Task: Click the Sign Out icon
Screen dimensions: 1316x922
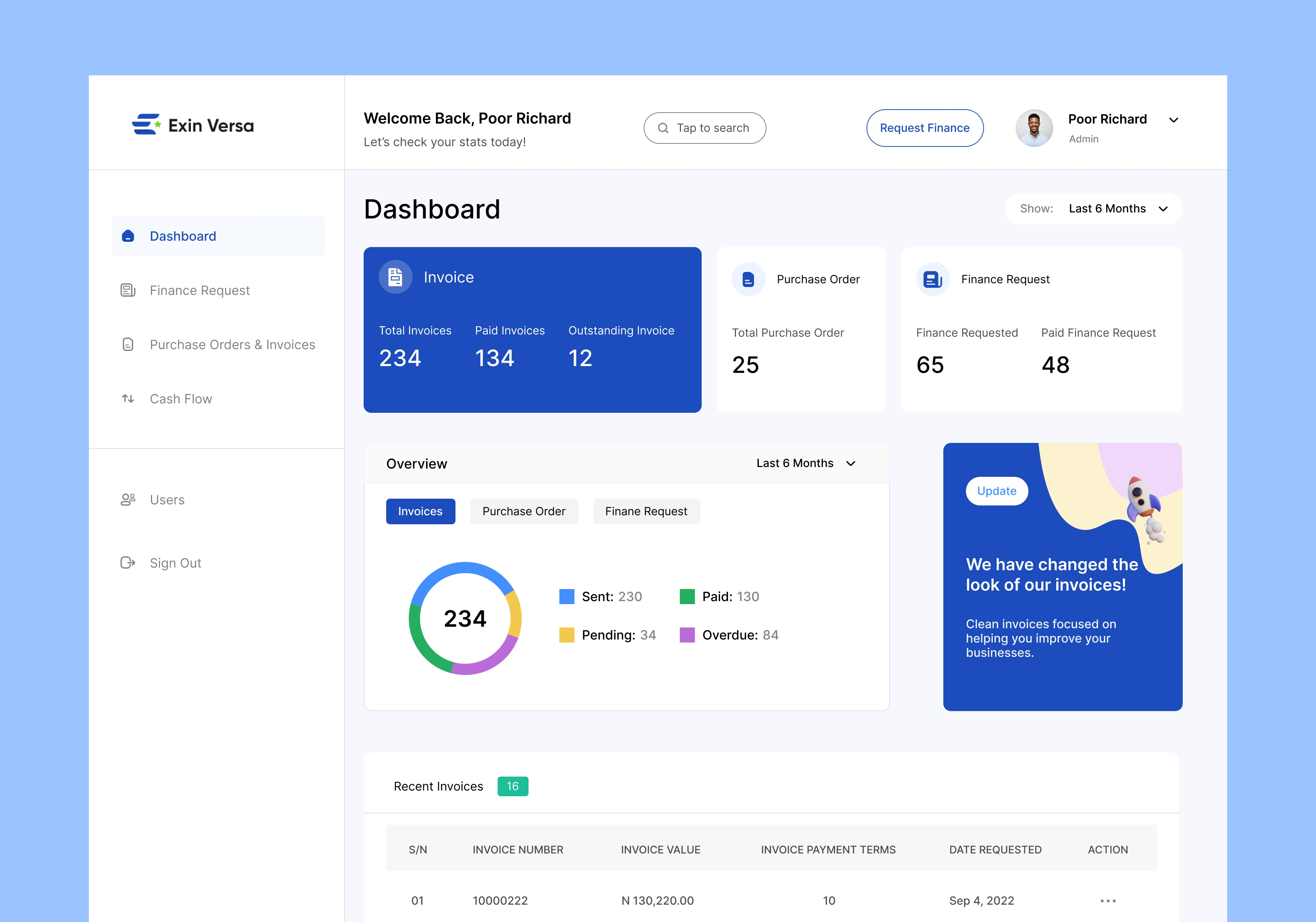Action: coord(128,563)
